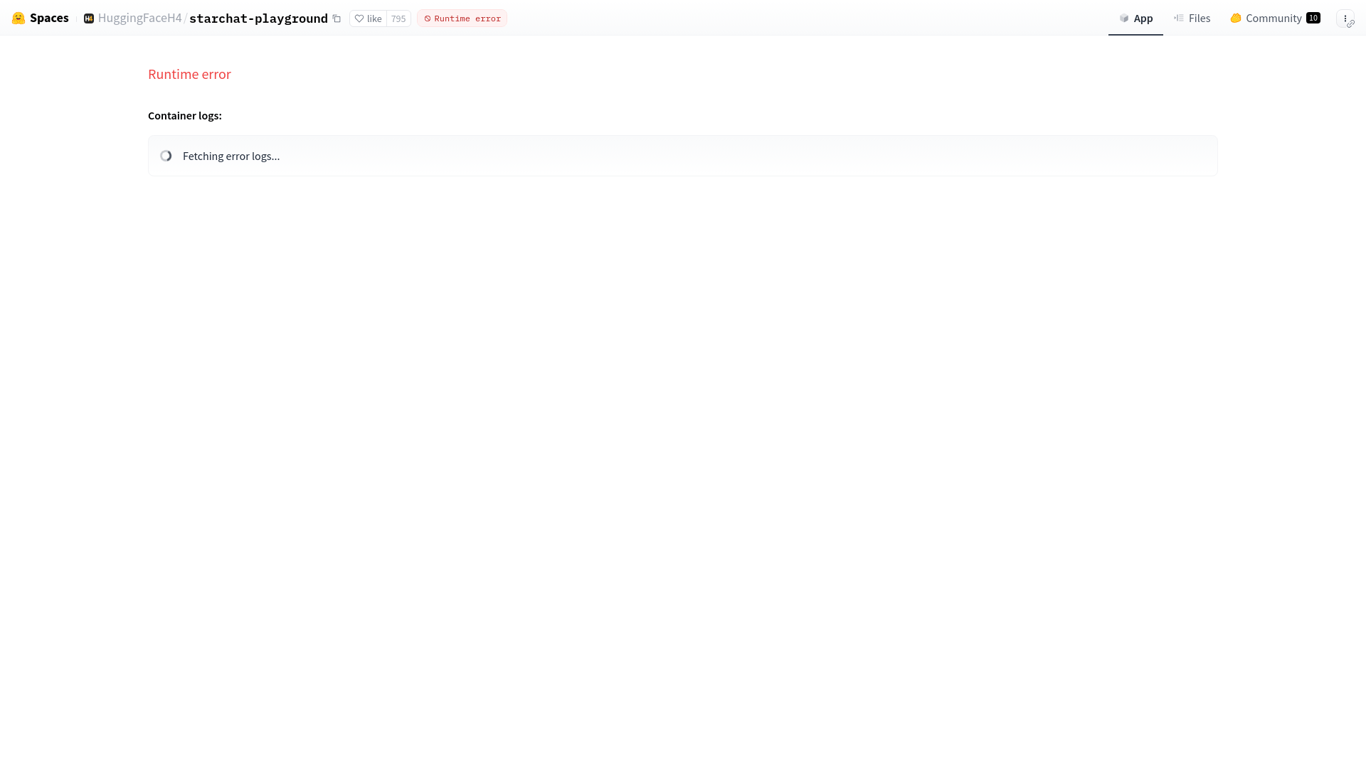Switch to the App tab

1136,18
